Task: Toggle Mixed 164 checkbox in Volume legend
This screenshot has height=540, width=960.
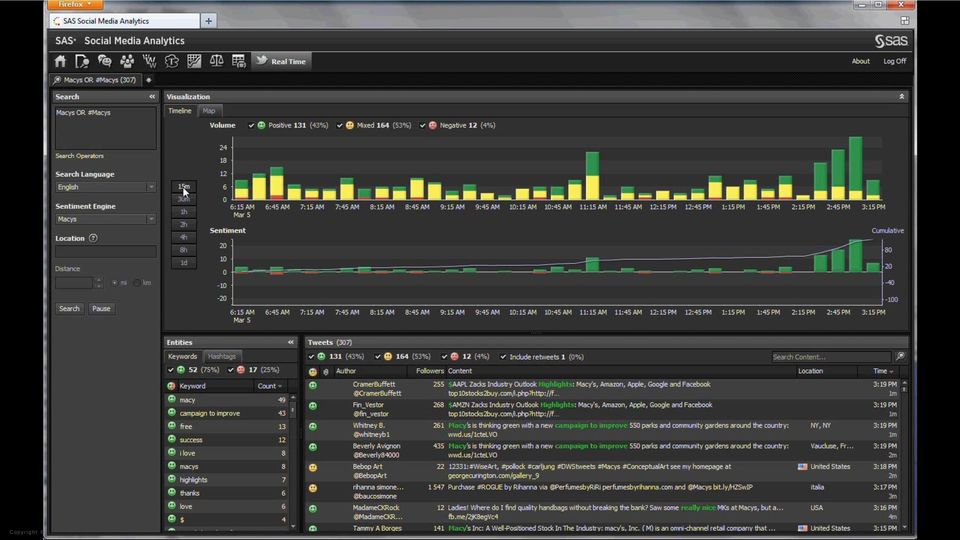Action: click(x=340, y=126)
